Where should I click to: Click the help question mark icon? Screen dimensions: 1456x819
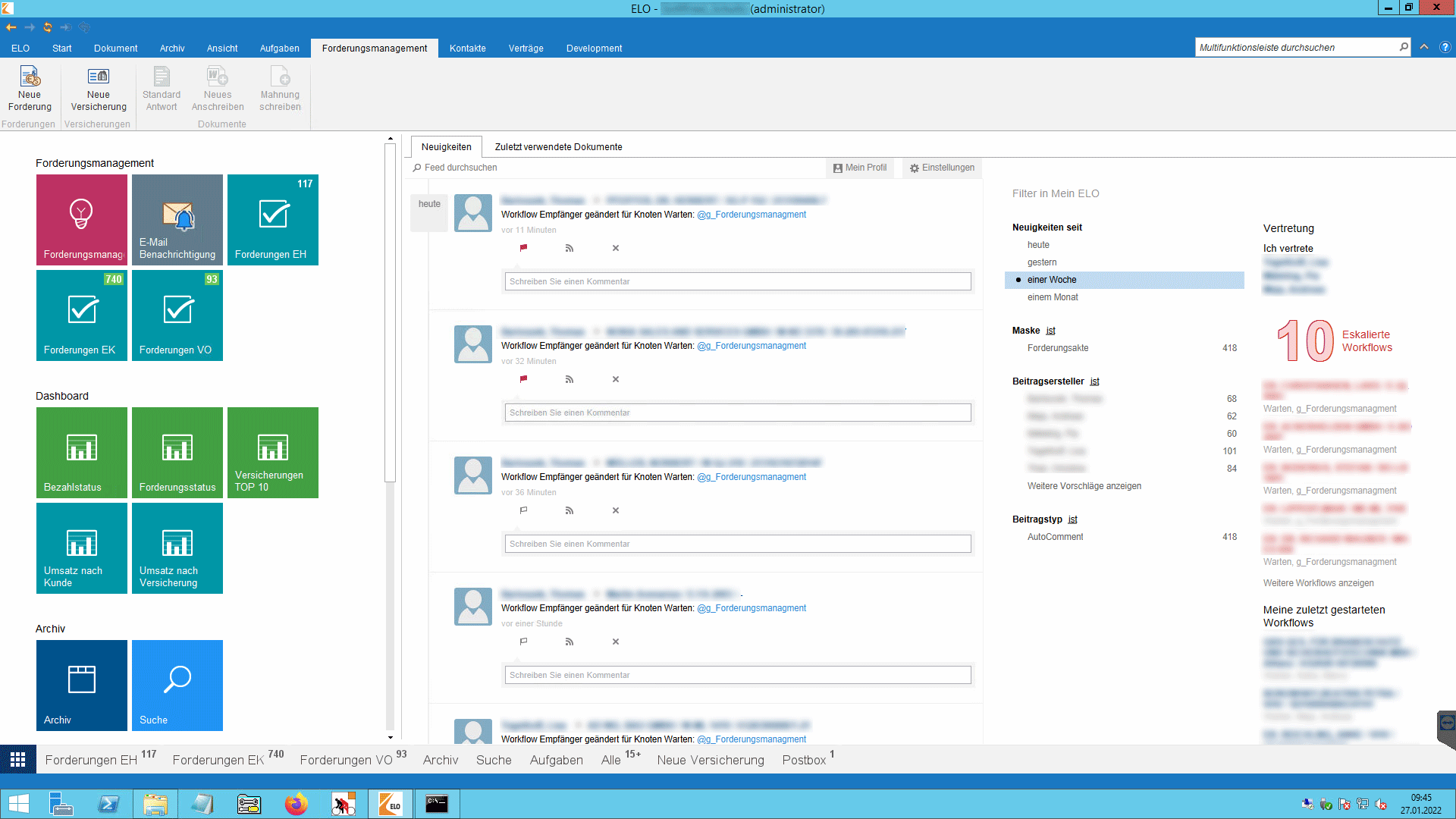point(1445,47)
